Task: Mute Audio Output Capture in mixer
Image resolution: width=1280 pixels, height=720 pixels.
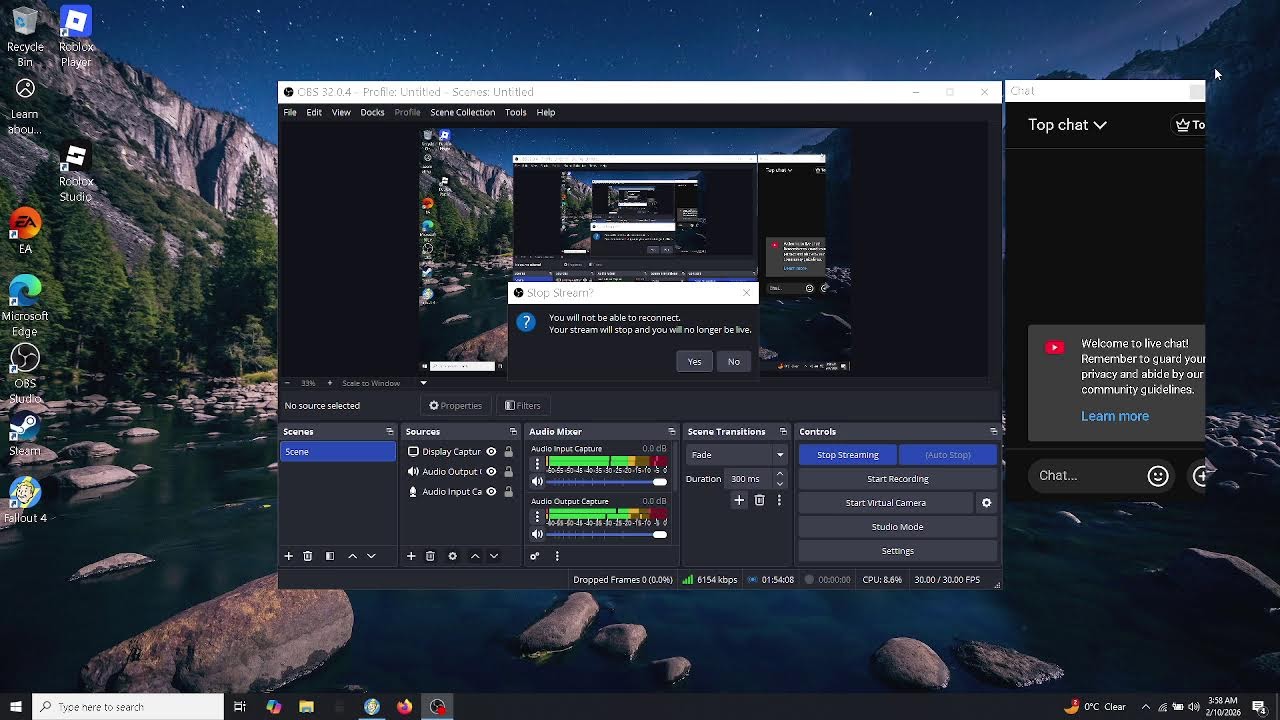Action: click(537, 534)
